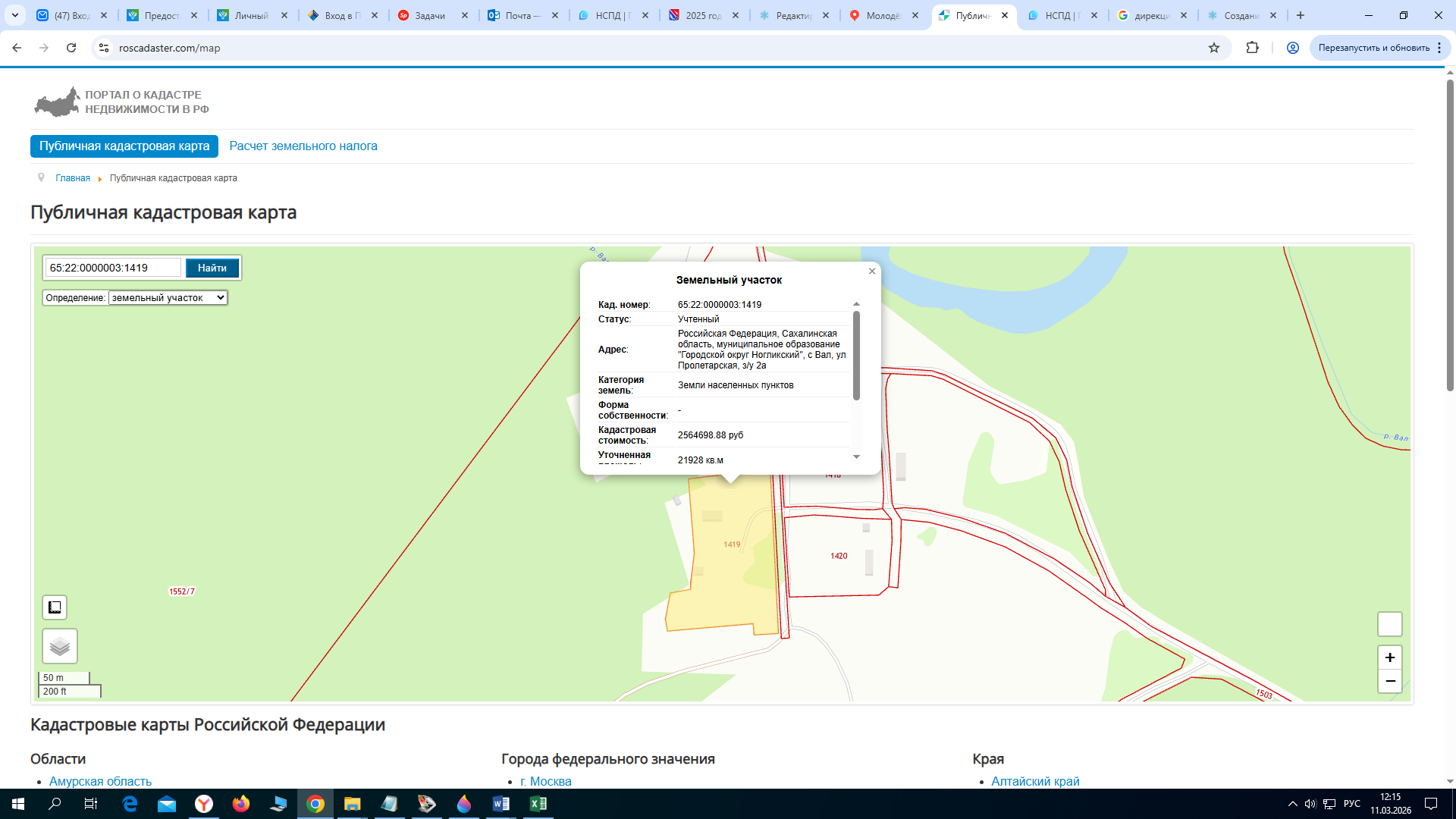Viewport: 1456px width, 819px height.
Task: Click the Найти search button
Action: coord(212,268)
